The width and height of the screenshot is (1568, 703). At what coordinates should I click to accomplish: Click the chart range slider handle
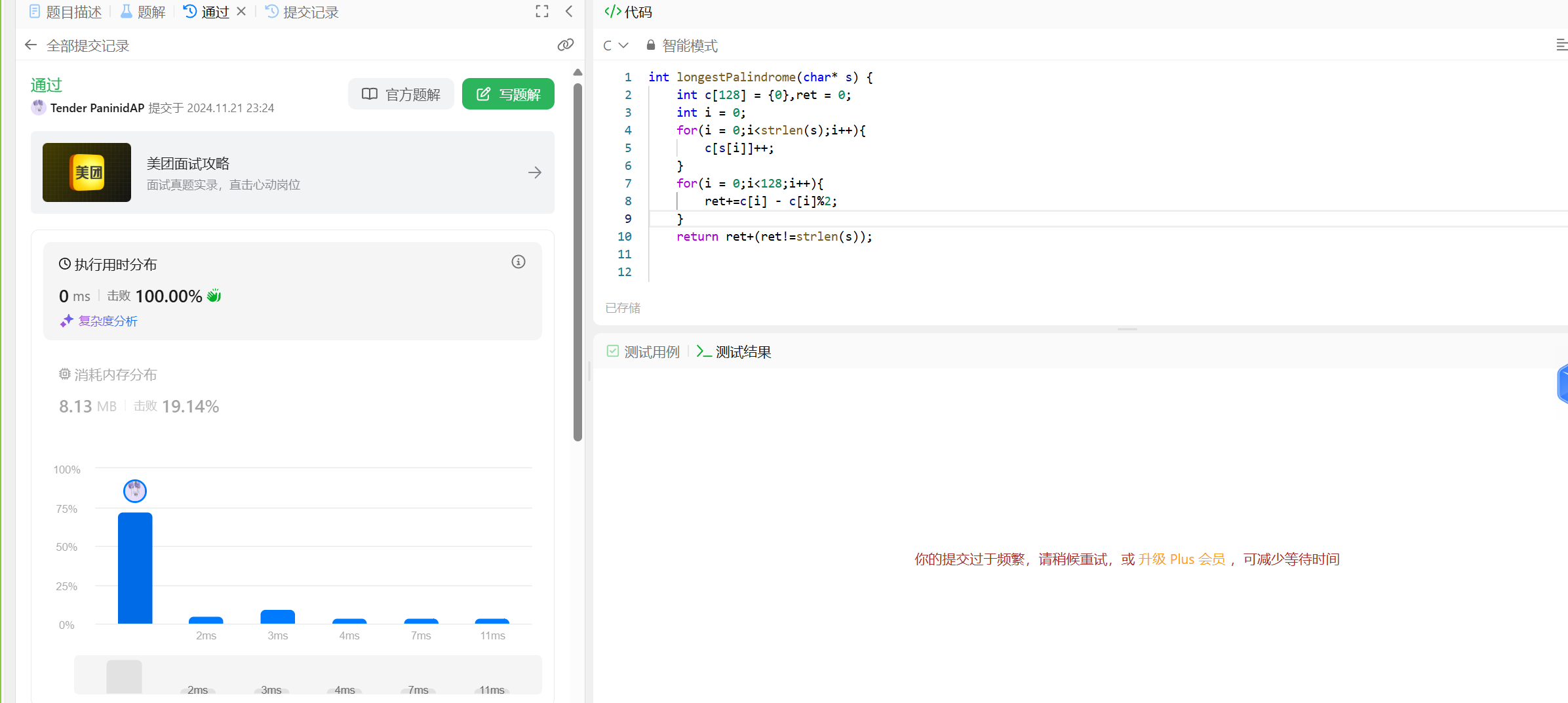tap(124, 676)
